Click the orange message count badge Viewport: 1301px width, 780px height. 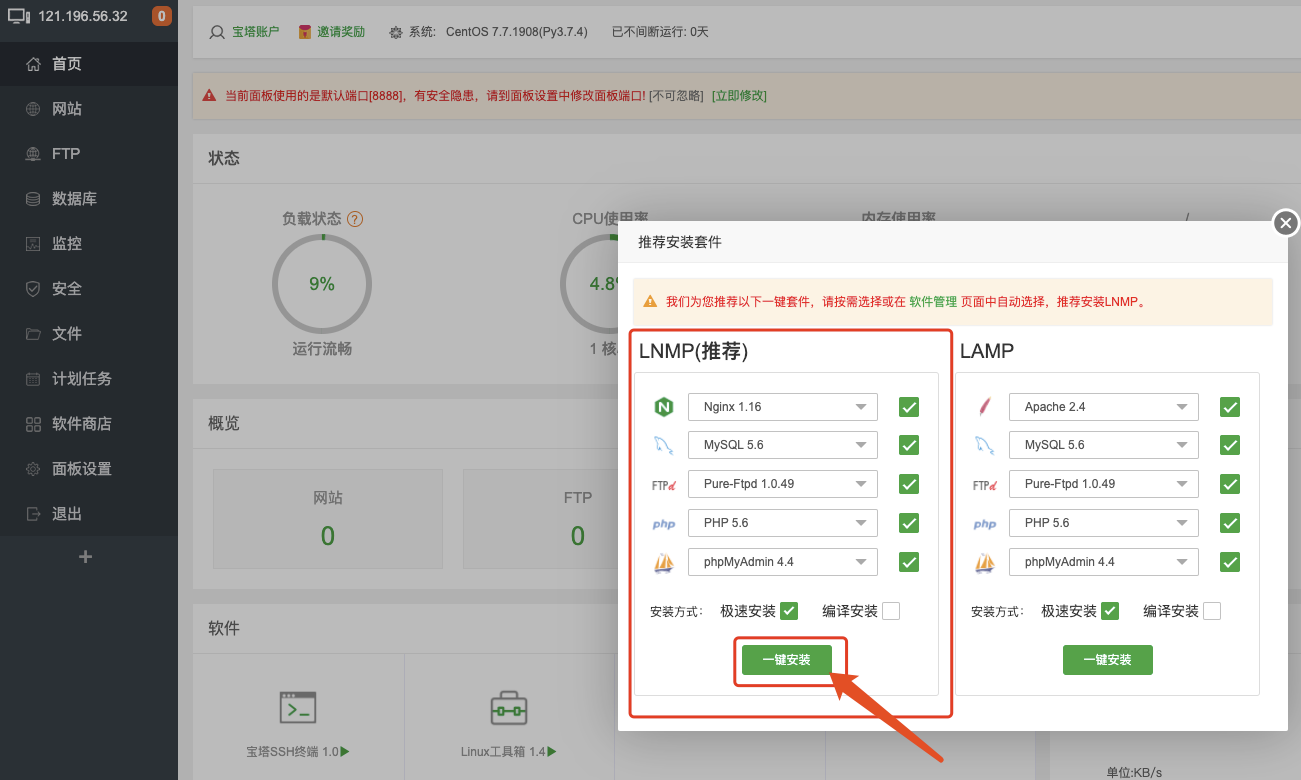pyautogui.click(x=161, y=16)
